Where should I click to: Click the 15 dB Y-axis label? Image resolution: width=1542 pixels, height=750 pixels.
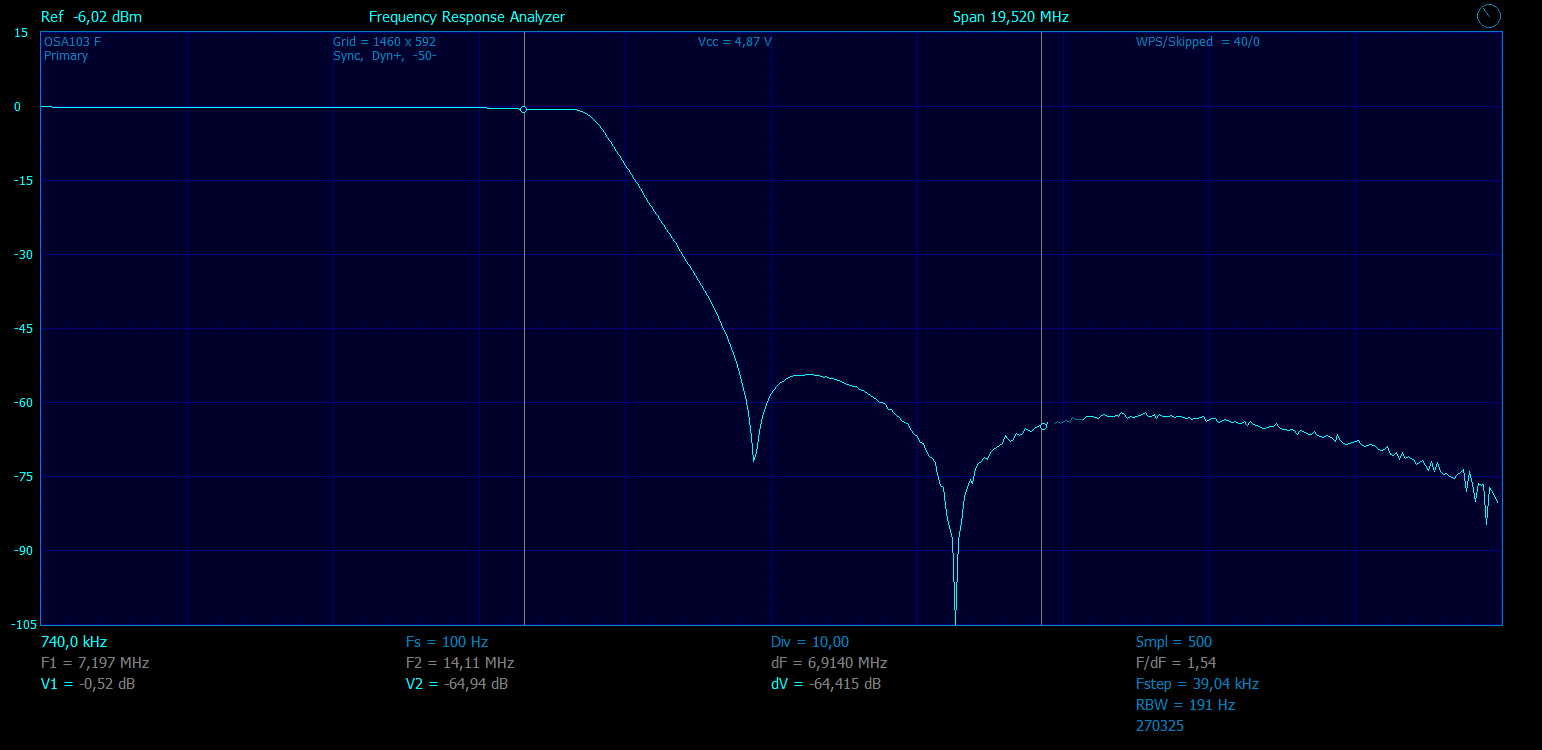21,33
